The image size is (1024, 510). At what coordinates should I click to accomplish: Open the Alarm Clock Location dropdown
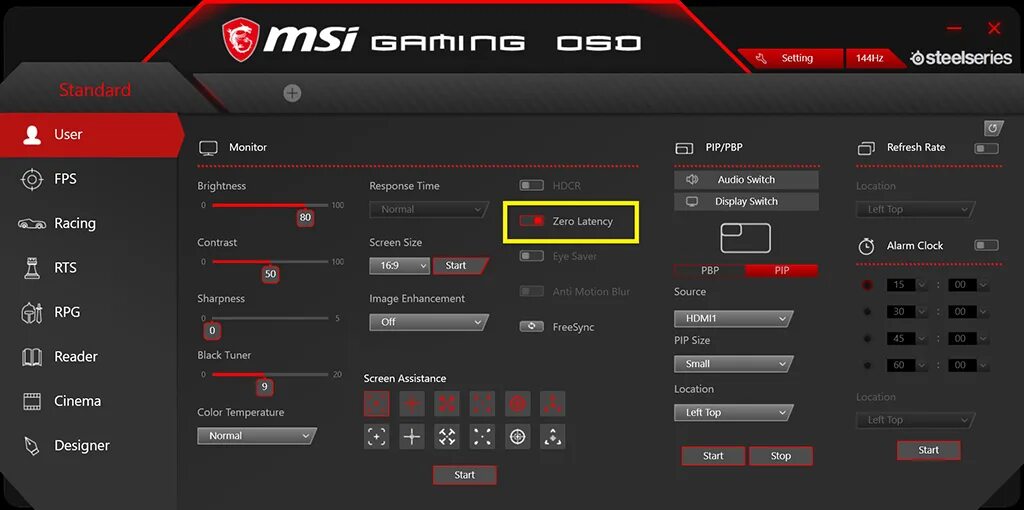click(x=916, y=420)
